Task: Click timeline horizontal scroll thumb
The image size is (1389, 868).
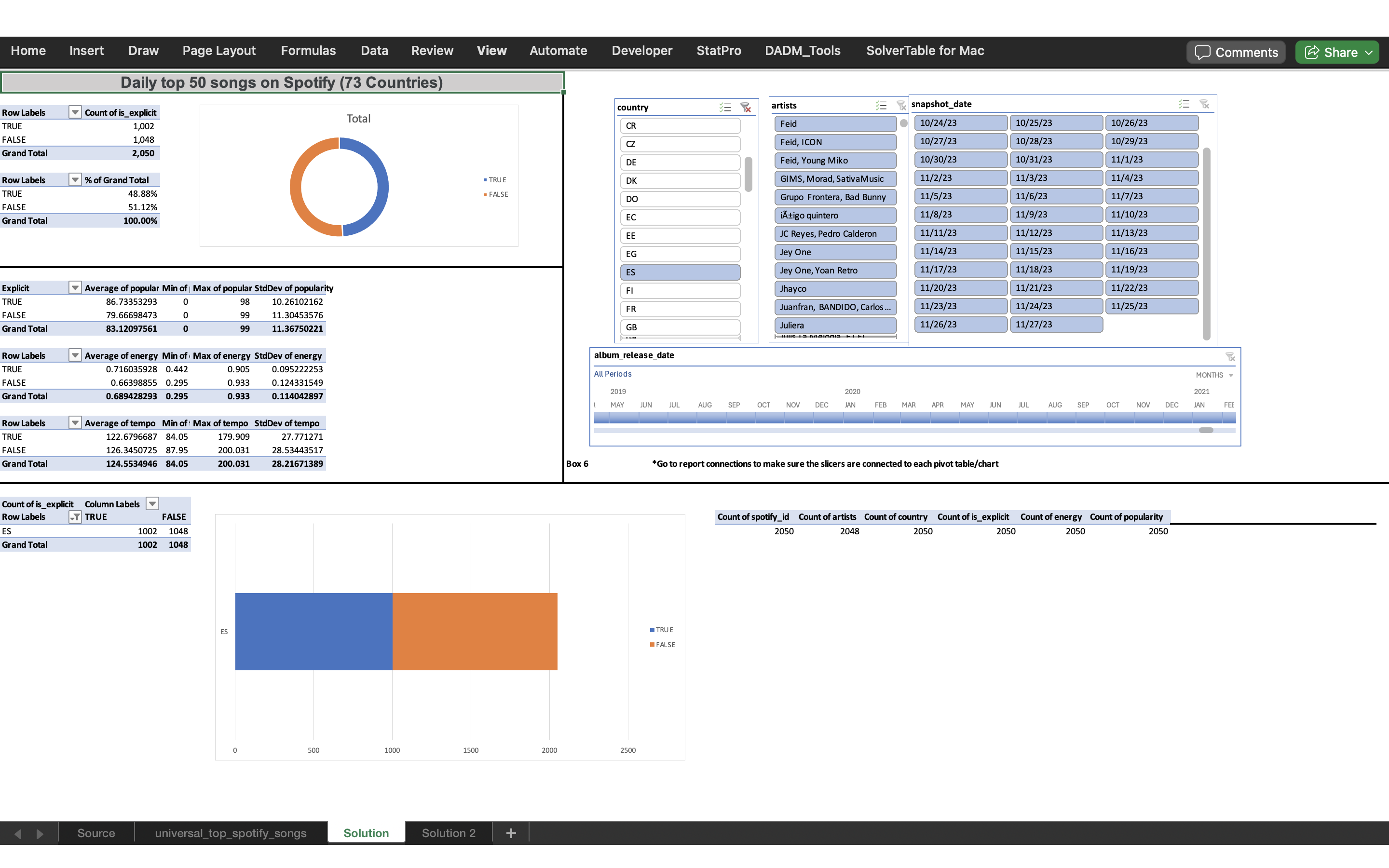Action: tap(1206, 430)
